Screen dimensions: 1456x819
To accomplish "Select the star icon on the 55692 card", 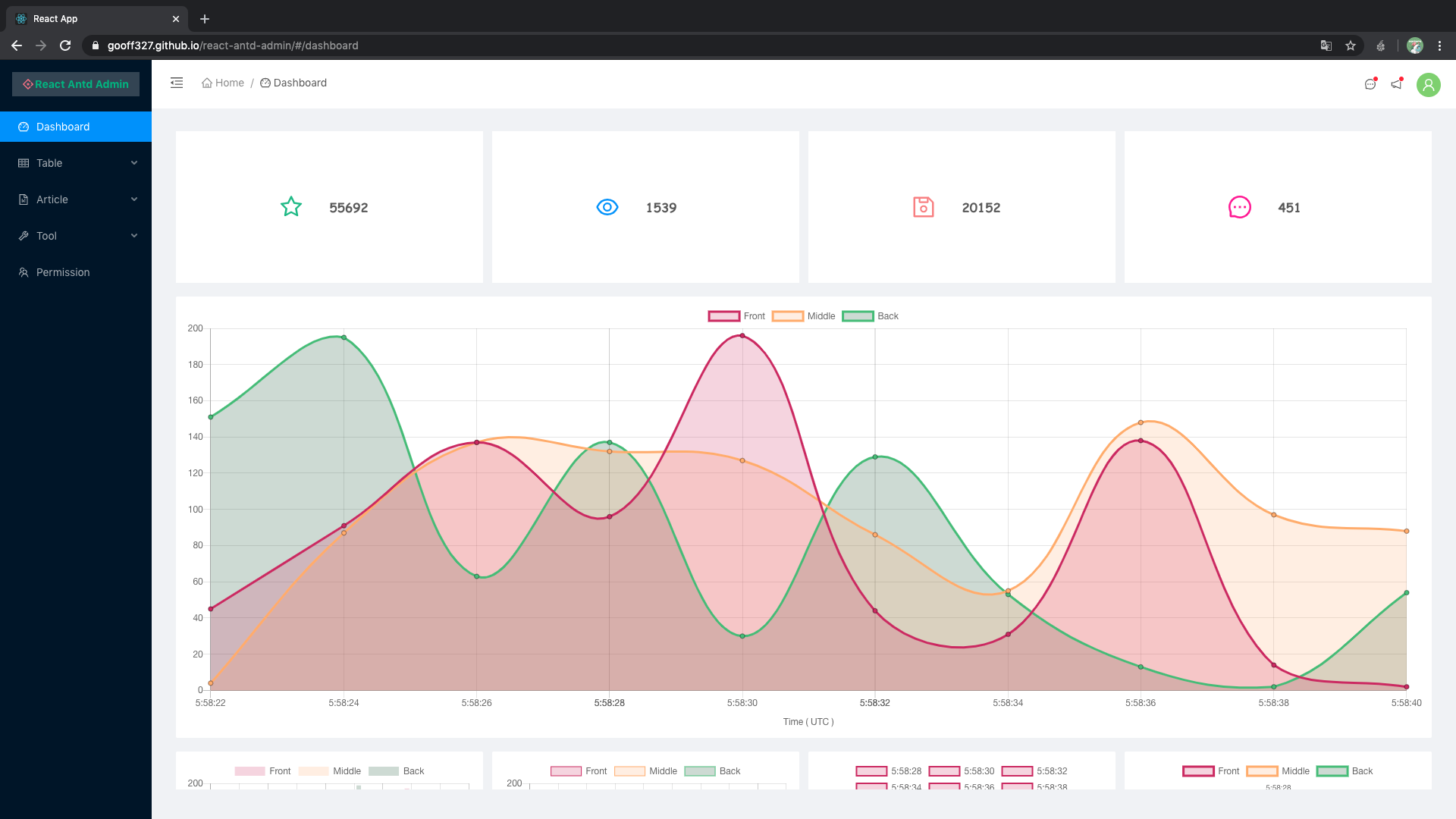I will (x=290, y=206).
